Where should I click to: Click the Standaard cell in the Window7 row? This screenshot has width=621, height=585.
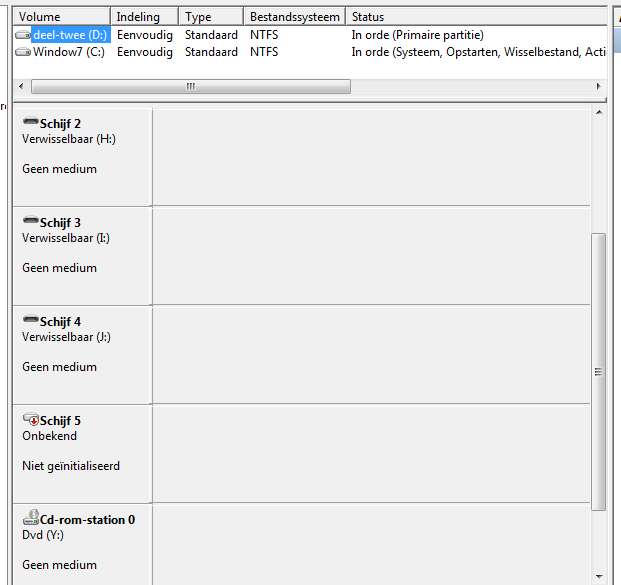point(211,52)
